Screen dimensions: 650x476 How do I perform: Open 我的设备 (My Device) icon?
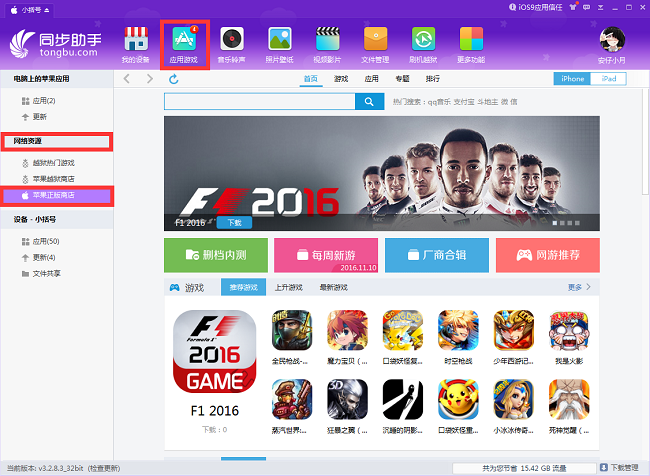point(136,45)
